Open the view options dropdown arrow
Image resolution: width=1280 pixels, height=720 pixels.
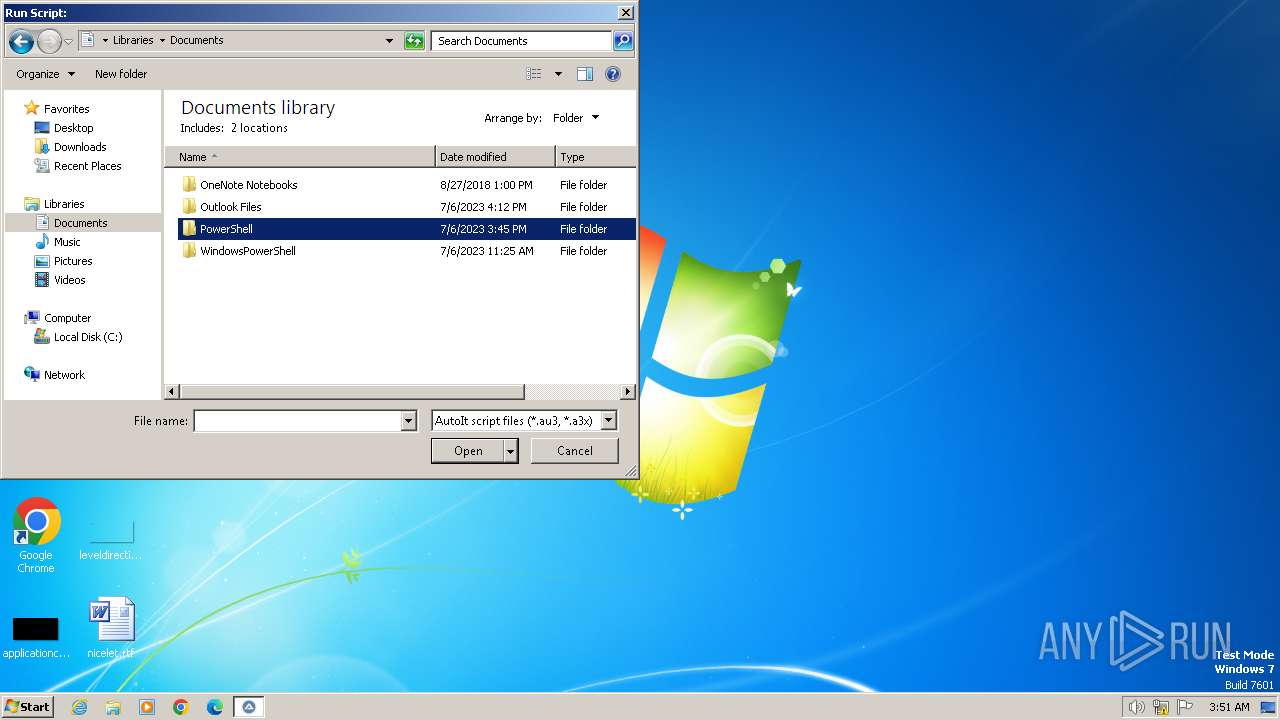558,74
